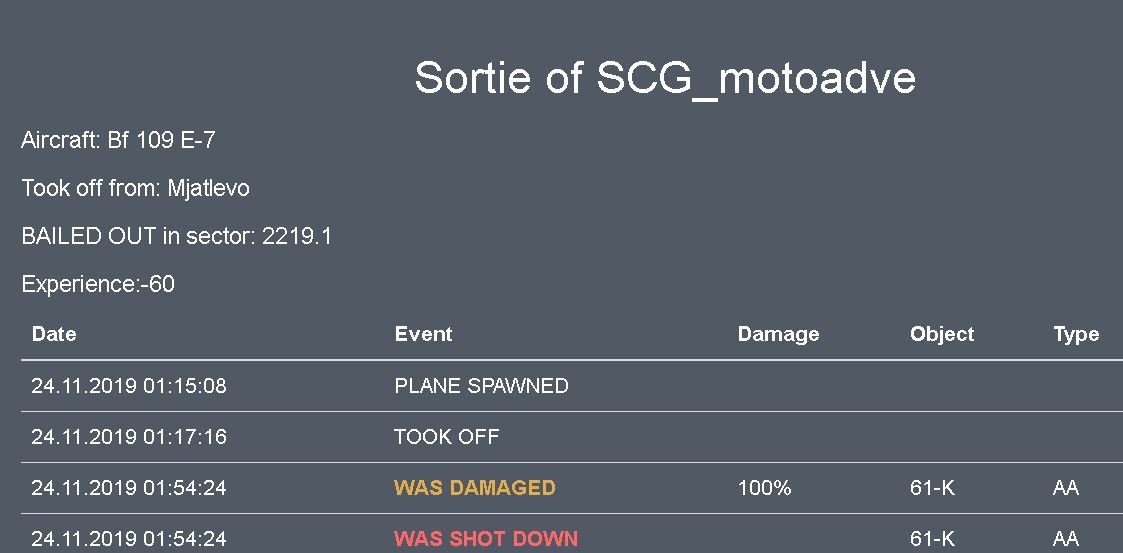This screenshot has height=553, width=1123.
Task: Click the "Experience:-60" text
Action: tap(98, 284)
